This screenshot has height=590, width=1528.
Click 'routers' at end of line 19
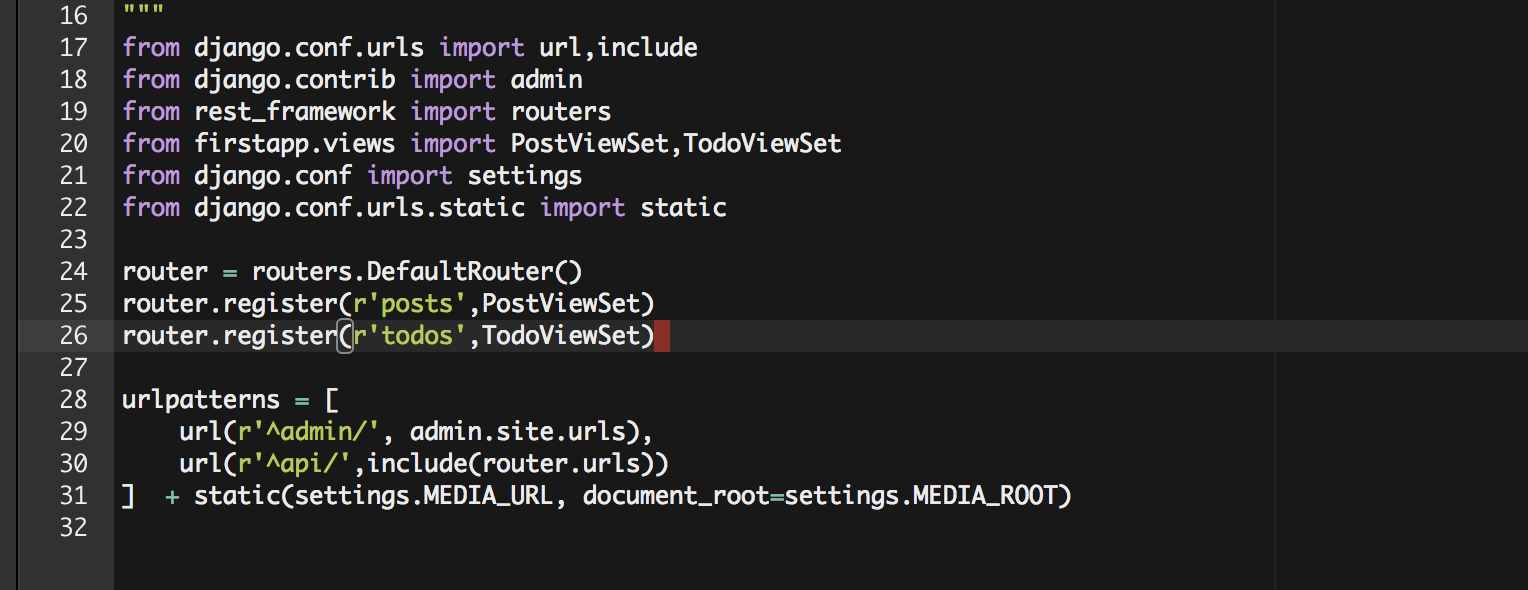pos(561,111)
